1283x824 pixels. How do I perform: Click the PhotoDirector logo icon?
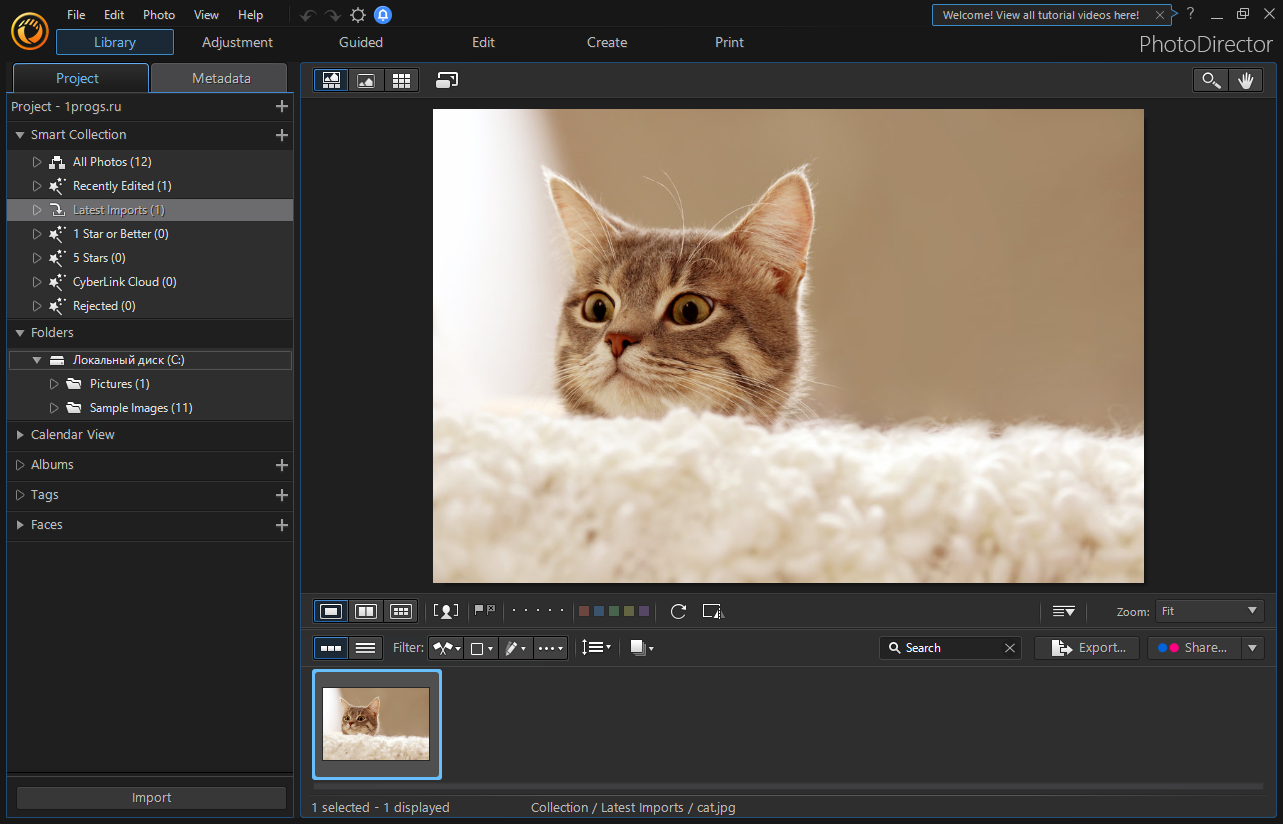(30, 30)
